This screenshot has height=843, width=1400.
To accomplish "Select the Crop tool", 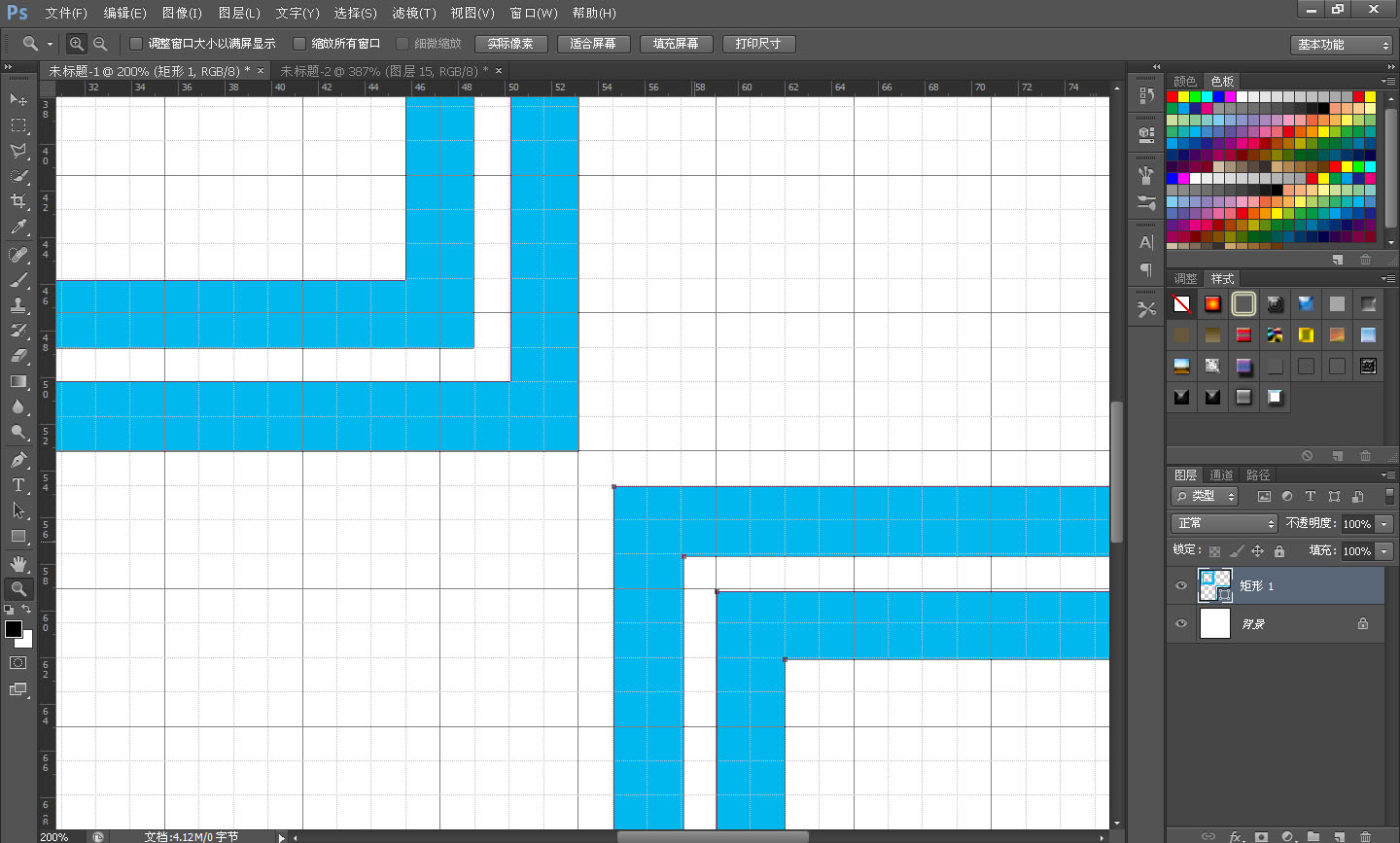I will point(18,201).
